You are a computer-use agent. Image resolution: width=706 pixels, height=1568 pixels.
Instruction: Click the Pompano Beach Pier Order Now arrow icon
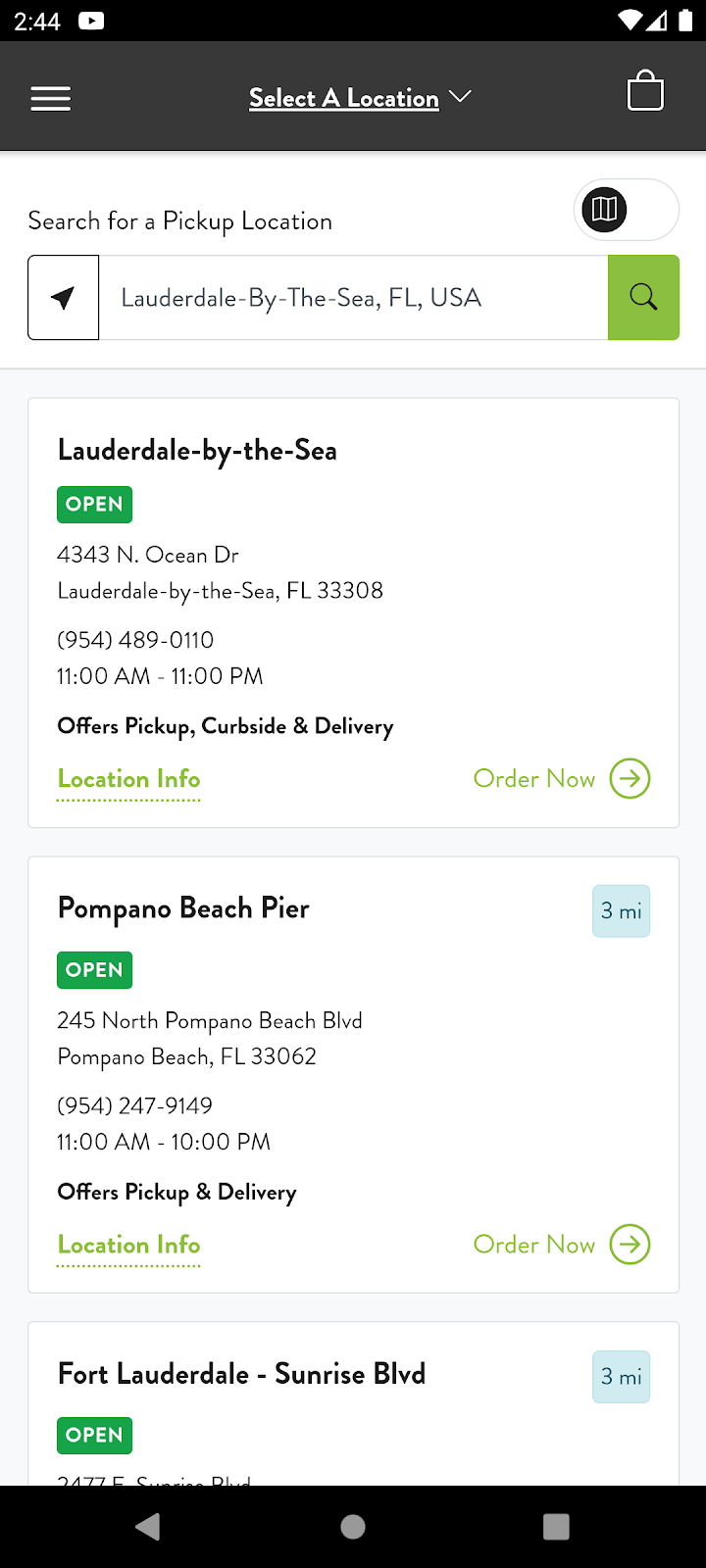tap(630, 1245)
